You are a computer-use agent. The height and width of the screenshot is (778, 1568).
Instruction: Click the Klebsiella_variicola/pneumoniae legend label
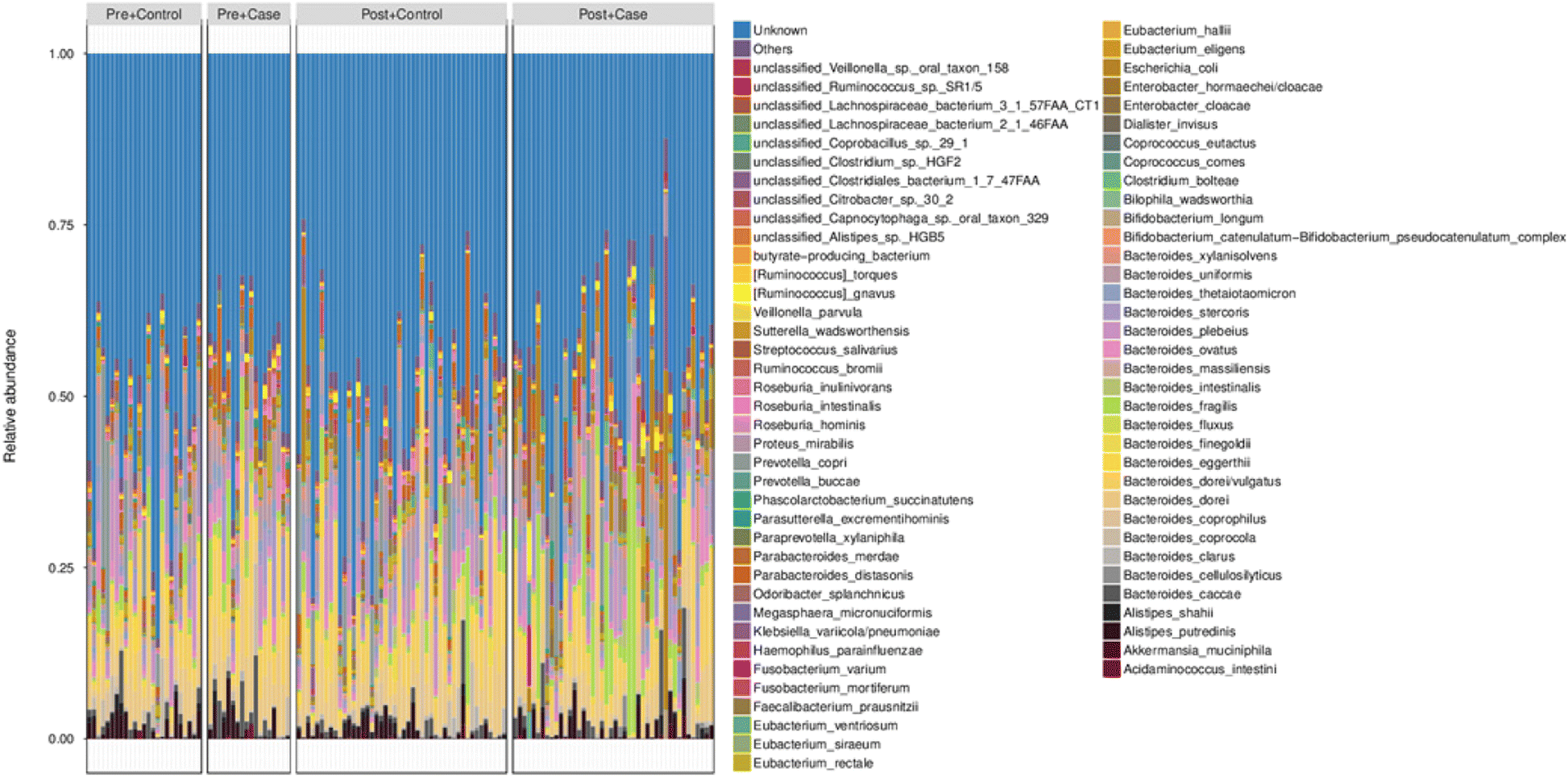pyautogui.click(x=846, y=631)
